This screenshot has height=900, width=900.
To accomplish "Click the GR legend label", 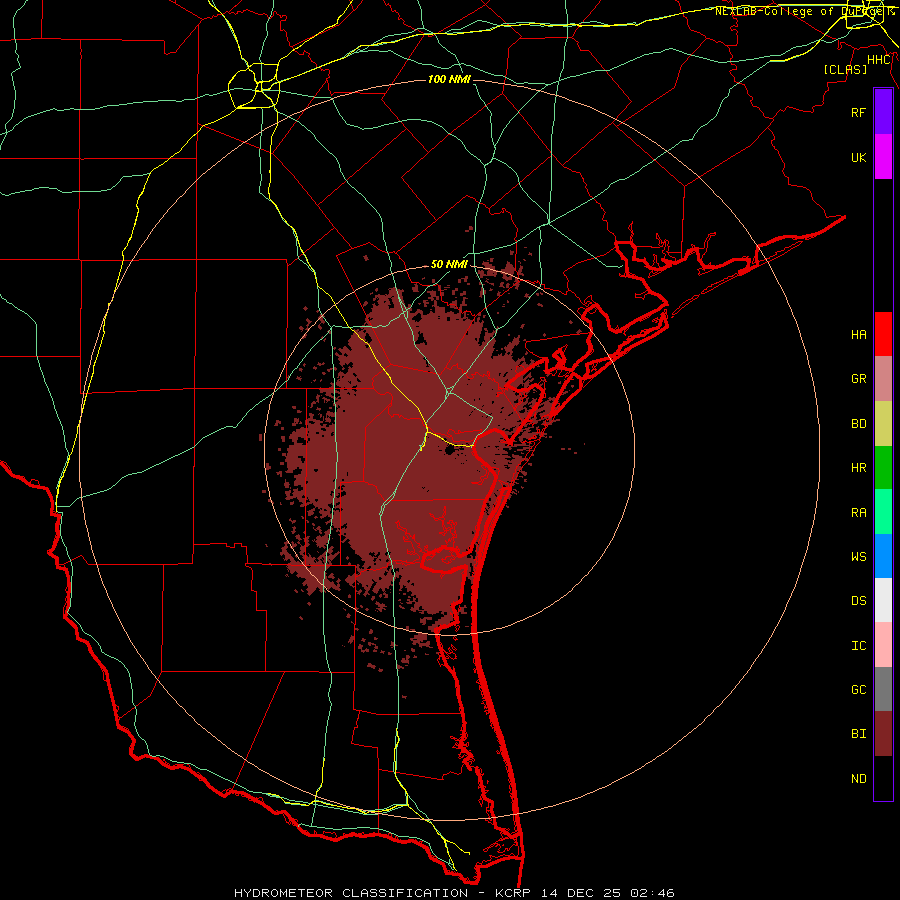I will 858,379.
